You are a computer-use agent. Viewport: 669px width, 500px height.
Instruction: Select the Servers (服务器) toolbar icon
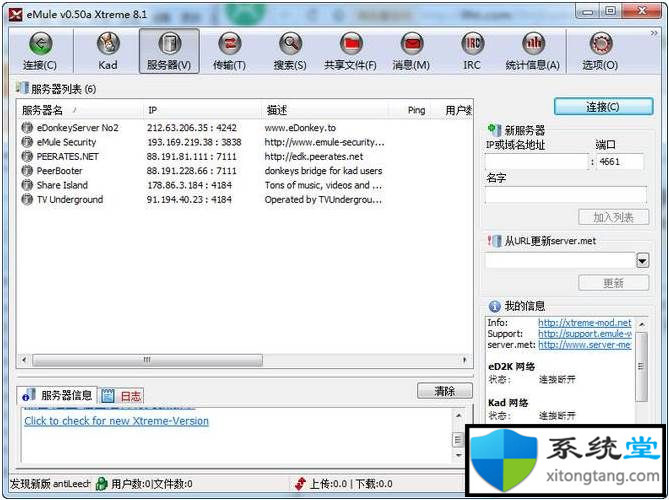169,44
